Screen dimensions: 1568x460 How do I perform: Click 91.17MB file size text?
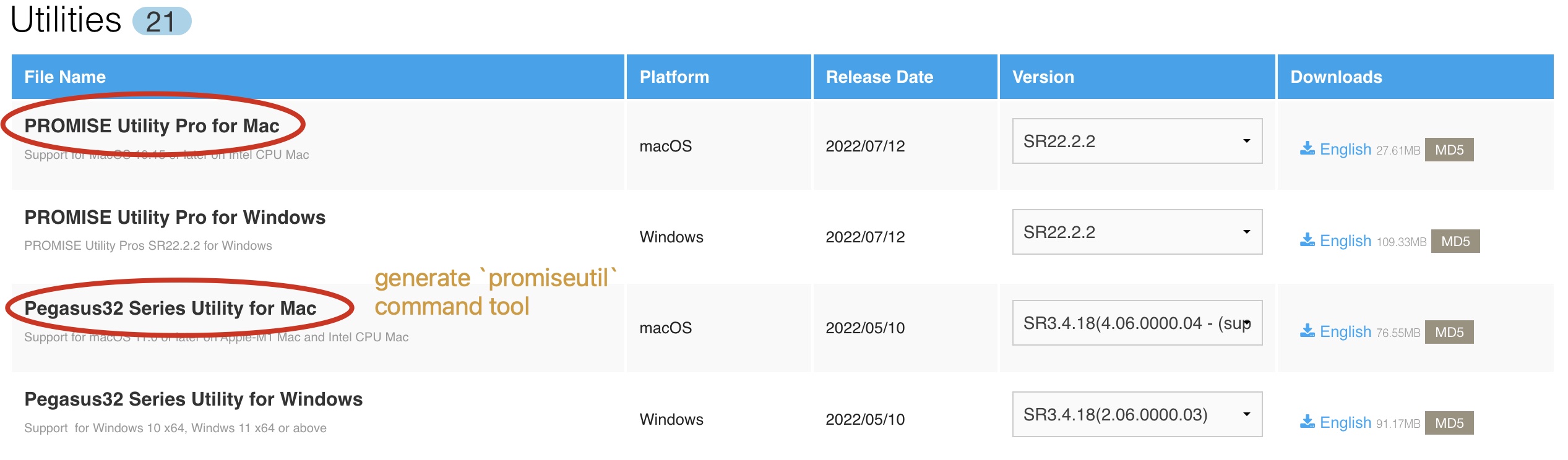pos(1398,424)
